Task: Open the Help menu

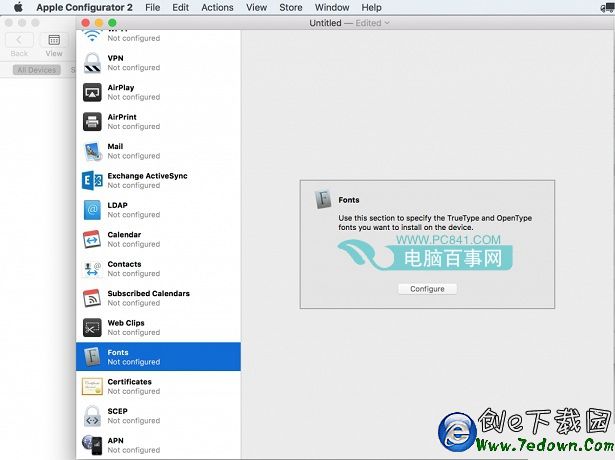Action: (371, 7)
